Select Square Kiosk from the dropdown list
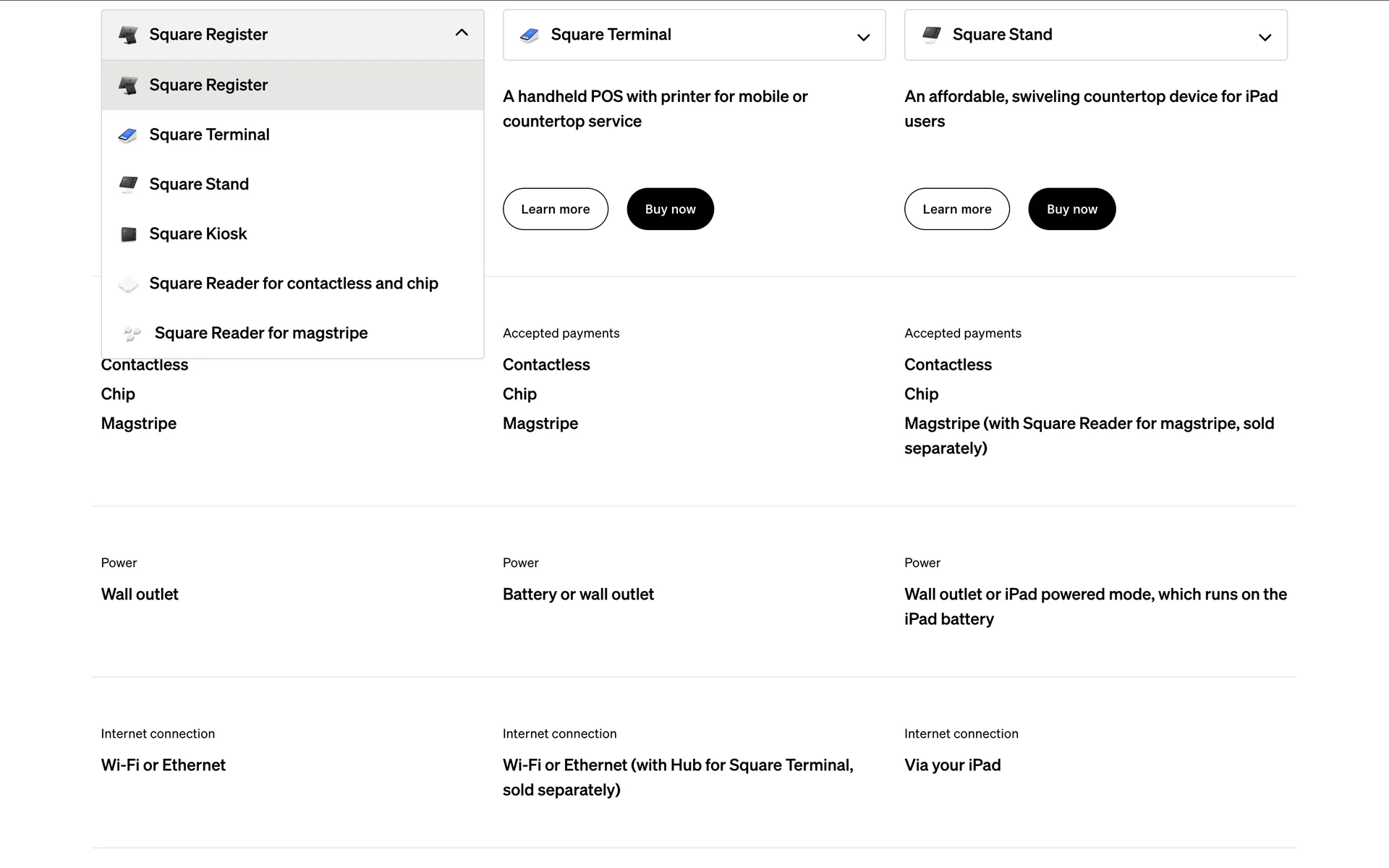This screenshot has width=1389, height=868. [x=198, y=234]
